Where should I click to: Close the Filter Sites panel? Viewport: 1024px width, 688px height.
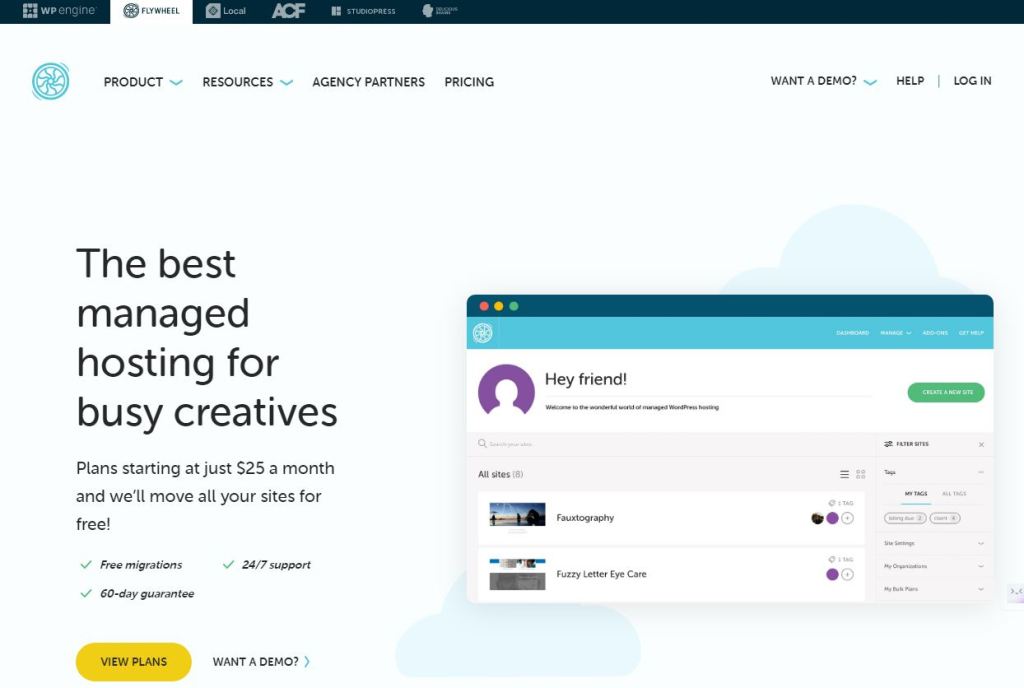(x=981, y=445)
